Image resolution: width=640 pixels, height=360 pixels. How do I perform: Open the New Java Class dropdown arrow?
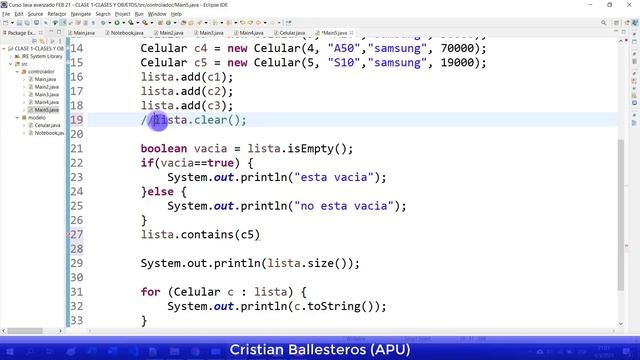tap(175, 23)
